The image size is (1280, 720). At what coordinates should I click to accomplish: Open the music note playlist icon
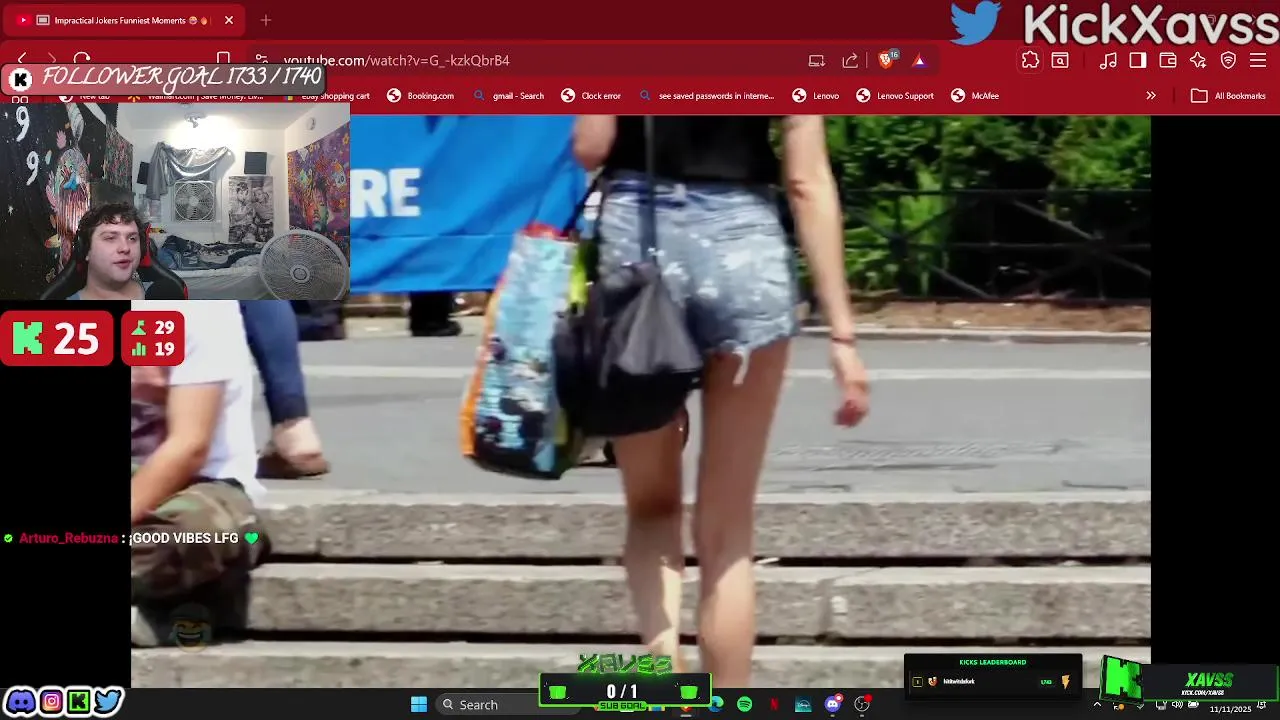click(x=1108, y=61)
